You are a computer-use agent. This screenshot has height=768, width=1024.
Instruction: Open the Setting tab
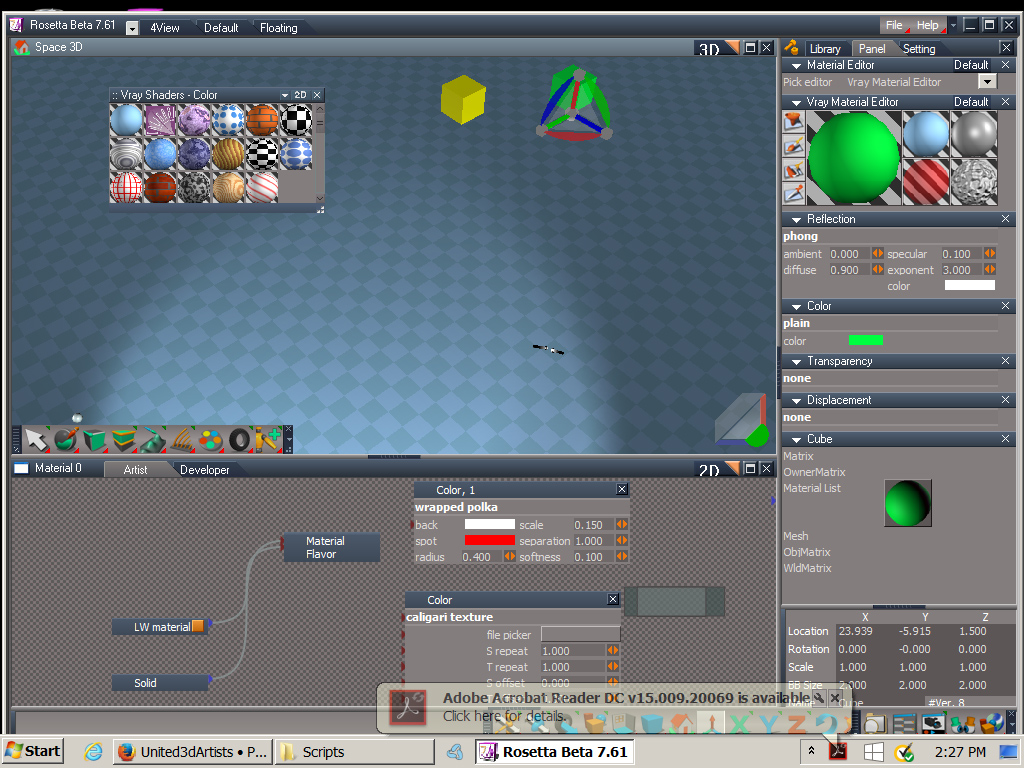[919, 49]
